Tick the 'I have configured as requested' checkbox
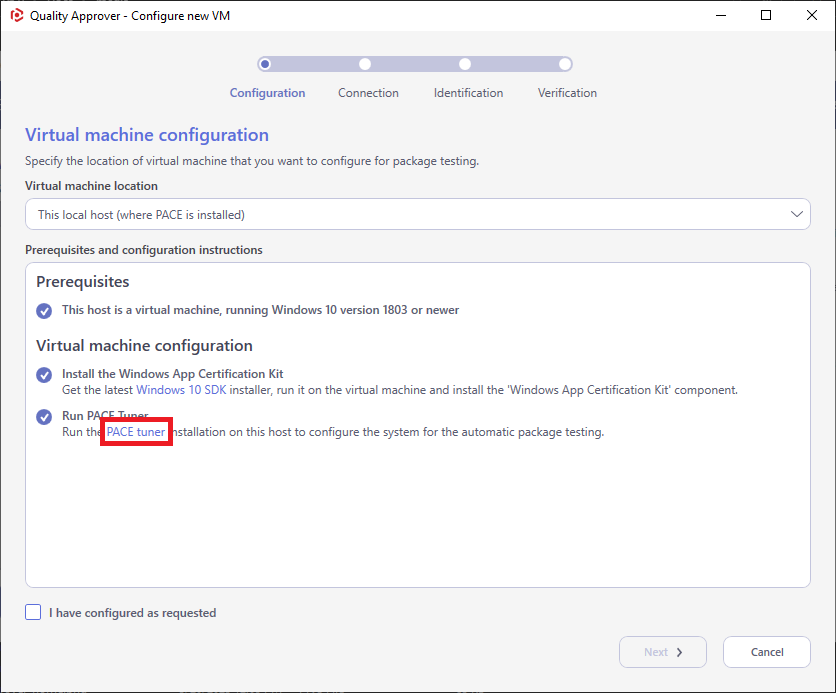836x693 pixels. coord(33,612)
